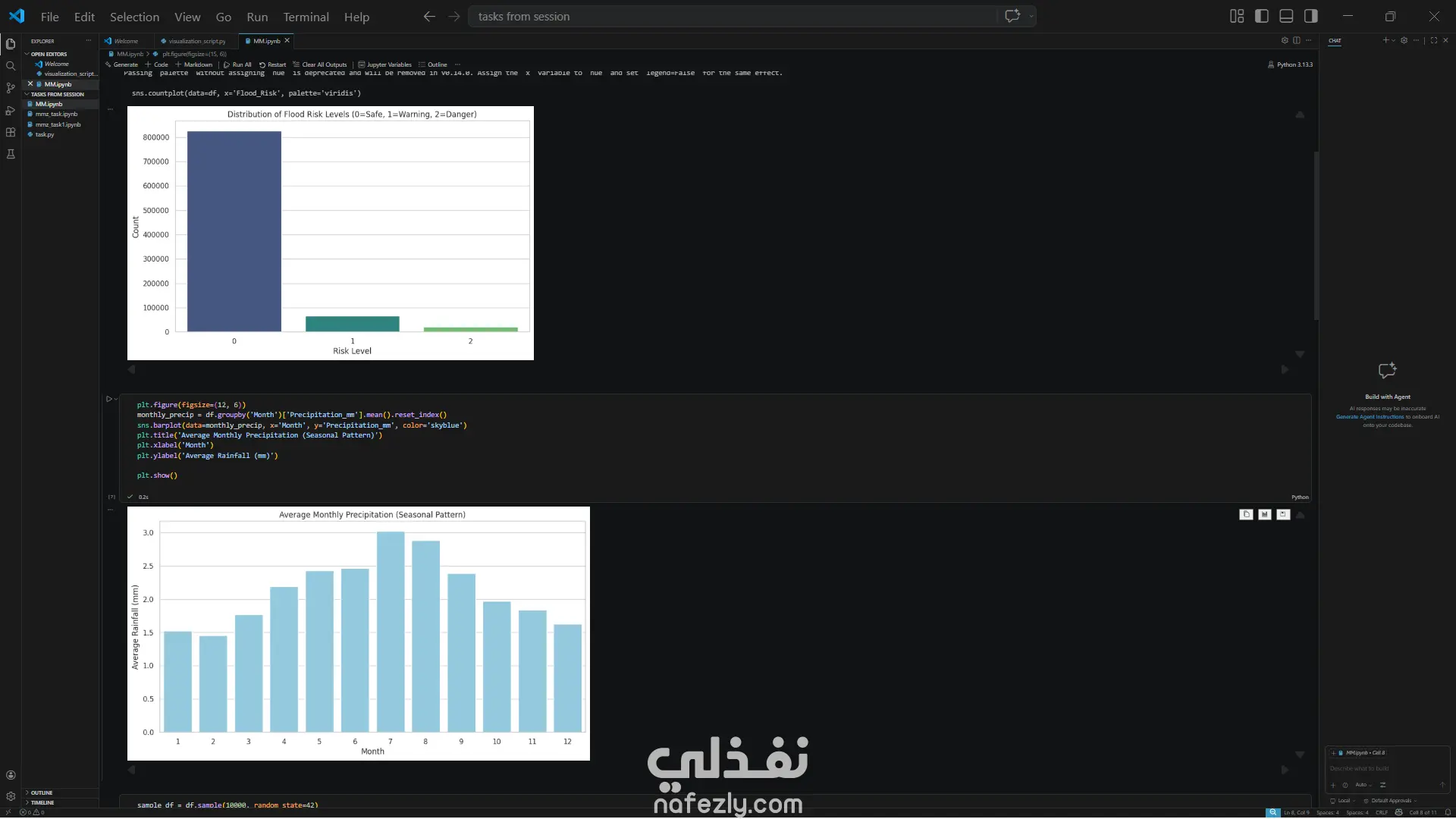
Task: Collapse the Open Editors section
Action: point(49,55)
